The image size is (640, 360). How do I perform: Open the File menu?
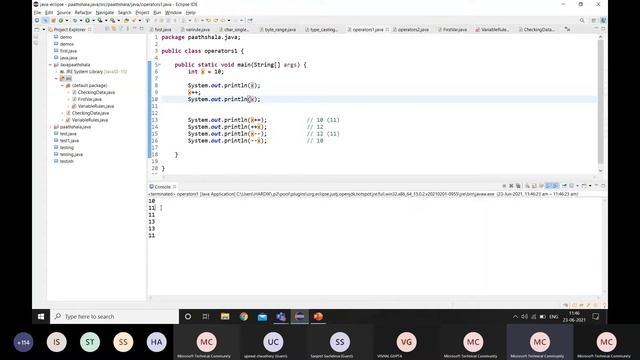(x=37, y=13)
